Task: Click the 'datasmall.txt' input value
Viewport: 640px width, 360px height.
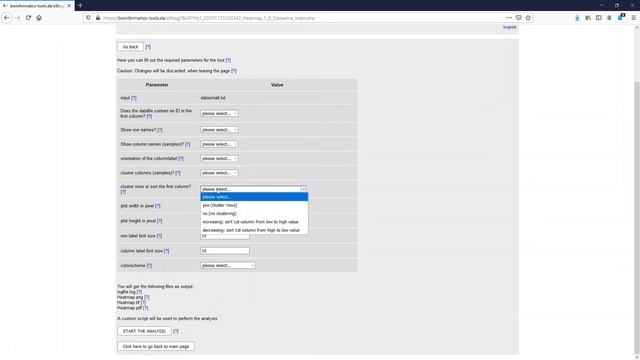Action: pyautogui.click(x=213, y=98)
